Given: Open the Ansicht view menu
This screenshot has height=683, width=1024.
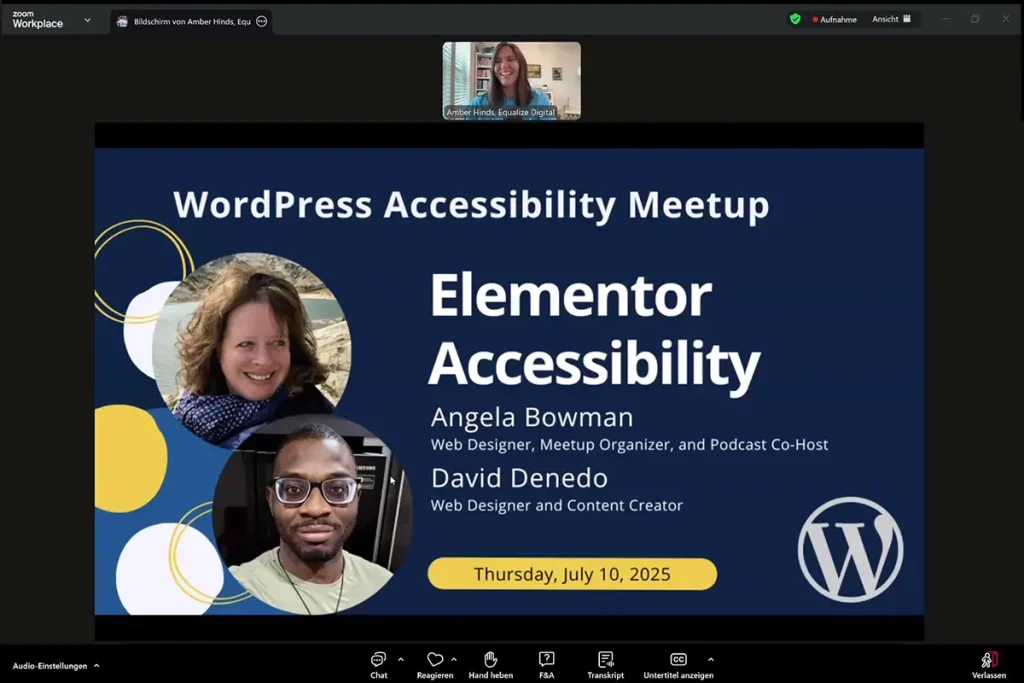Looking at the screenshot, I should [891, 19].
